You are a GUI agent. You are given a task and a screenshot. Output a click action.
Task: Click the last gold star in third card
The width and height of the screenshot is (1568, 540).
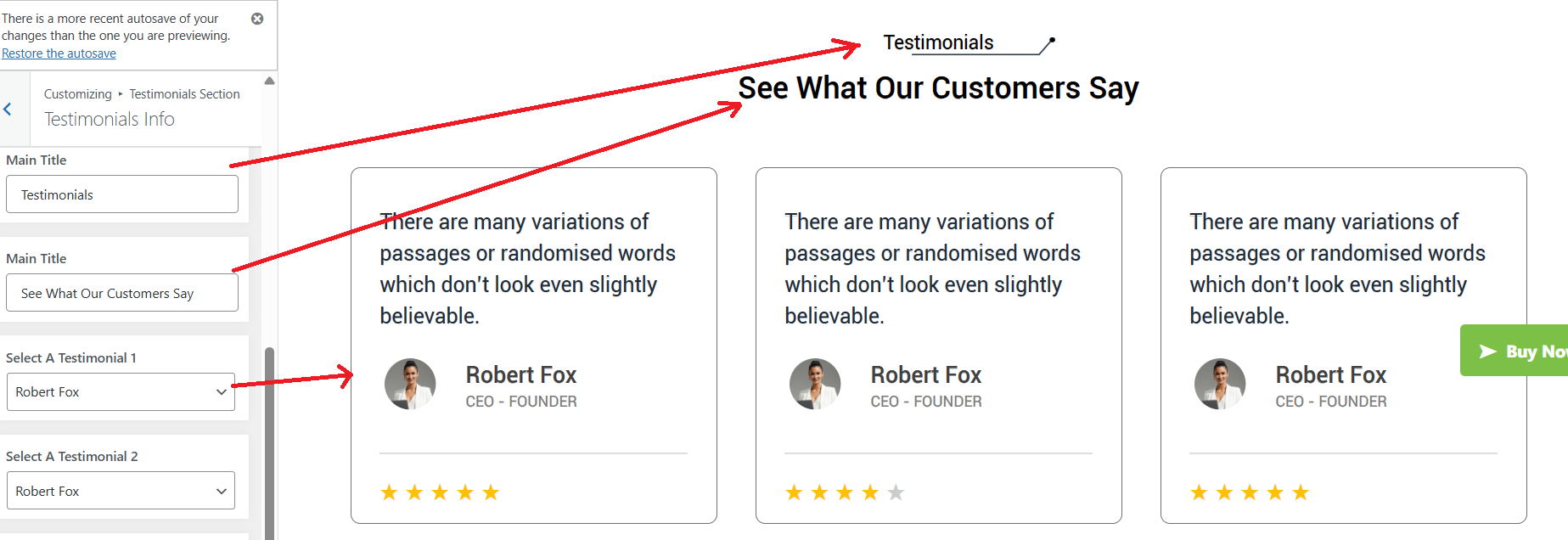1301,492
